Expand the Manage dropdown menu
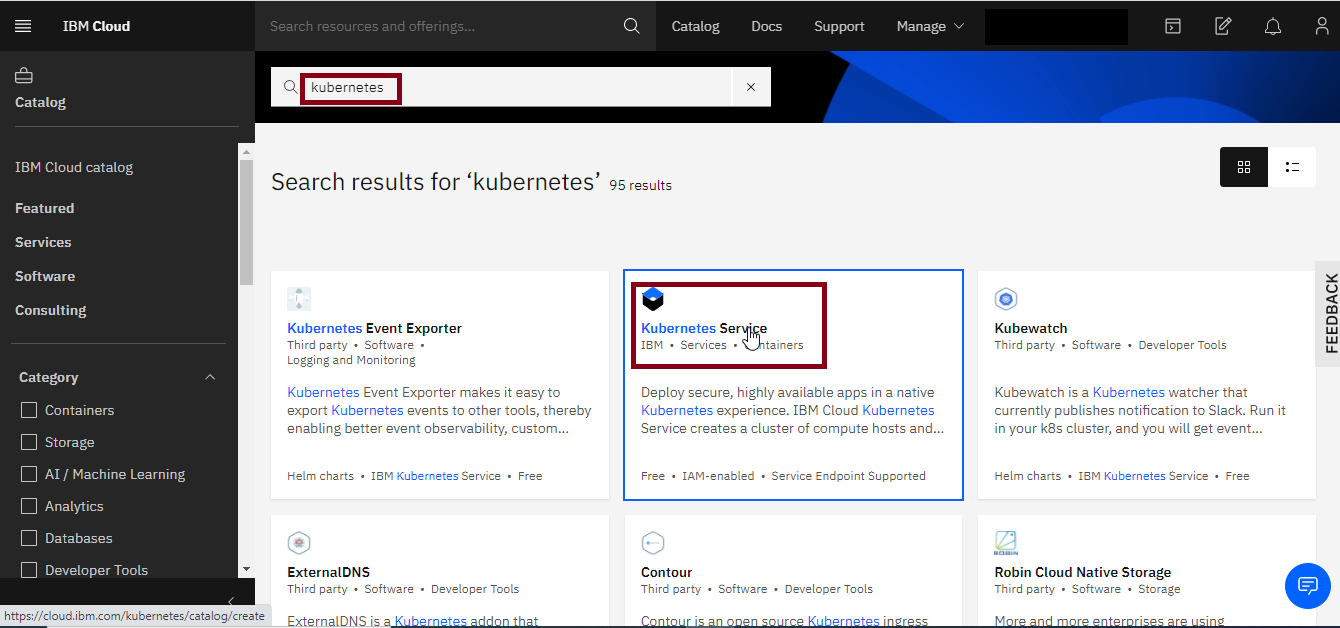The image size is (1340, 628). [x=930, y=26]
